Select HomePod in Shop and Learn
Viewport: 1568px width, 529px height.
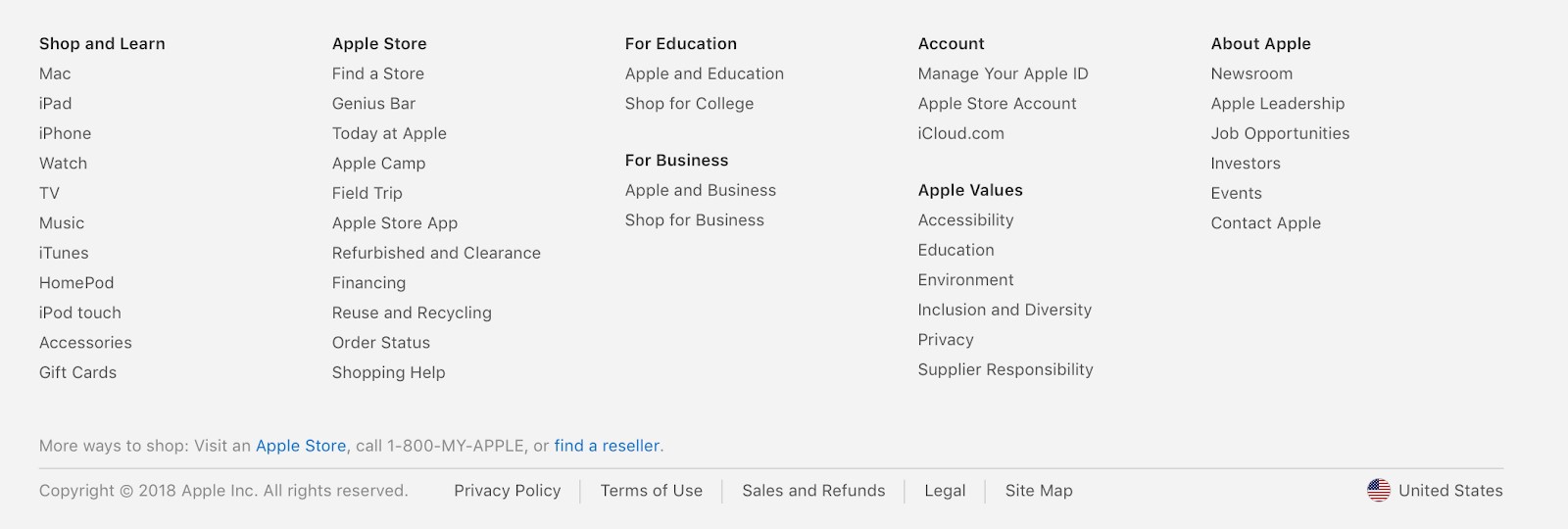[x=76, y=283]
